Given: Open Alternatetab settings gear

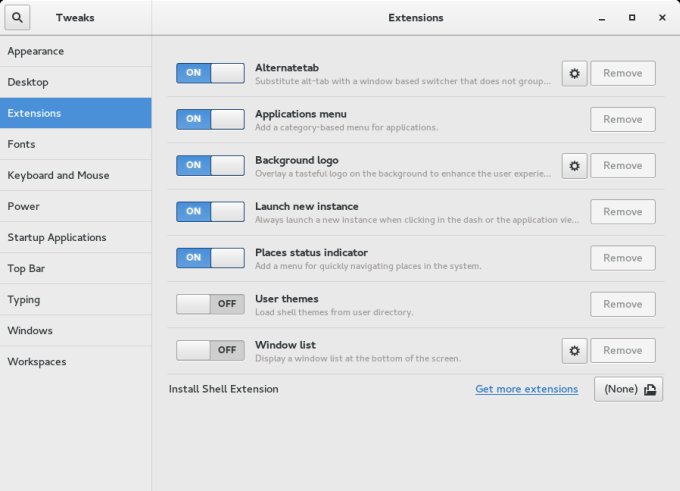Looking at the screenshot, I should 575,73.
